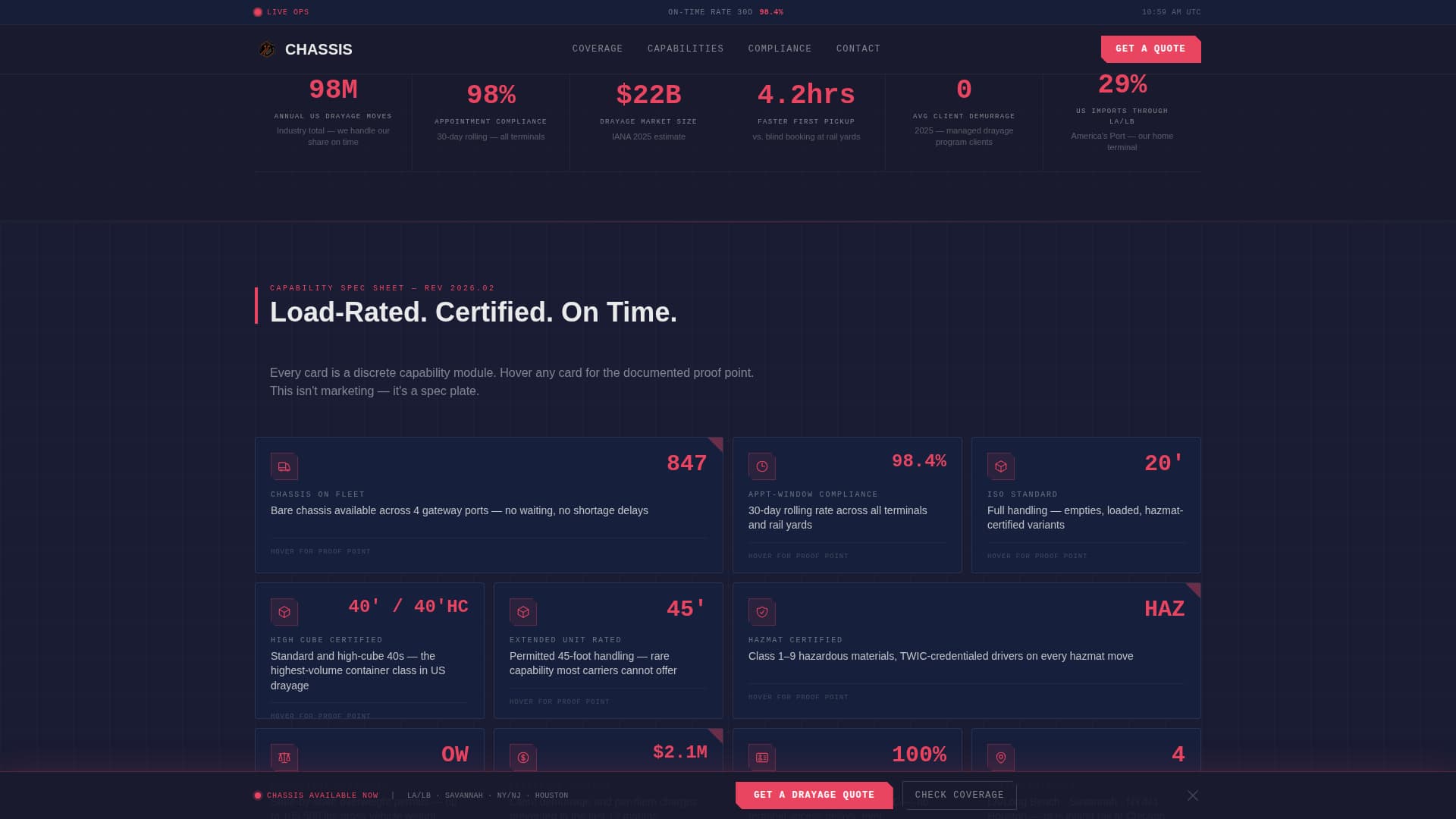This screenshot has width=1456, height=819.
Task: Click the cube icon on Extended Unit Rated card
Action: pyautogui.click(x=523, y=612)
